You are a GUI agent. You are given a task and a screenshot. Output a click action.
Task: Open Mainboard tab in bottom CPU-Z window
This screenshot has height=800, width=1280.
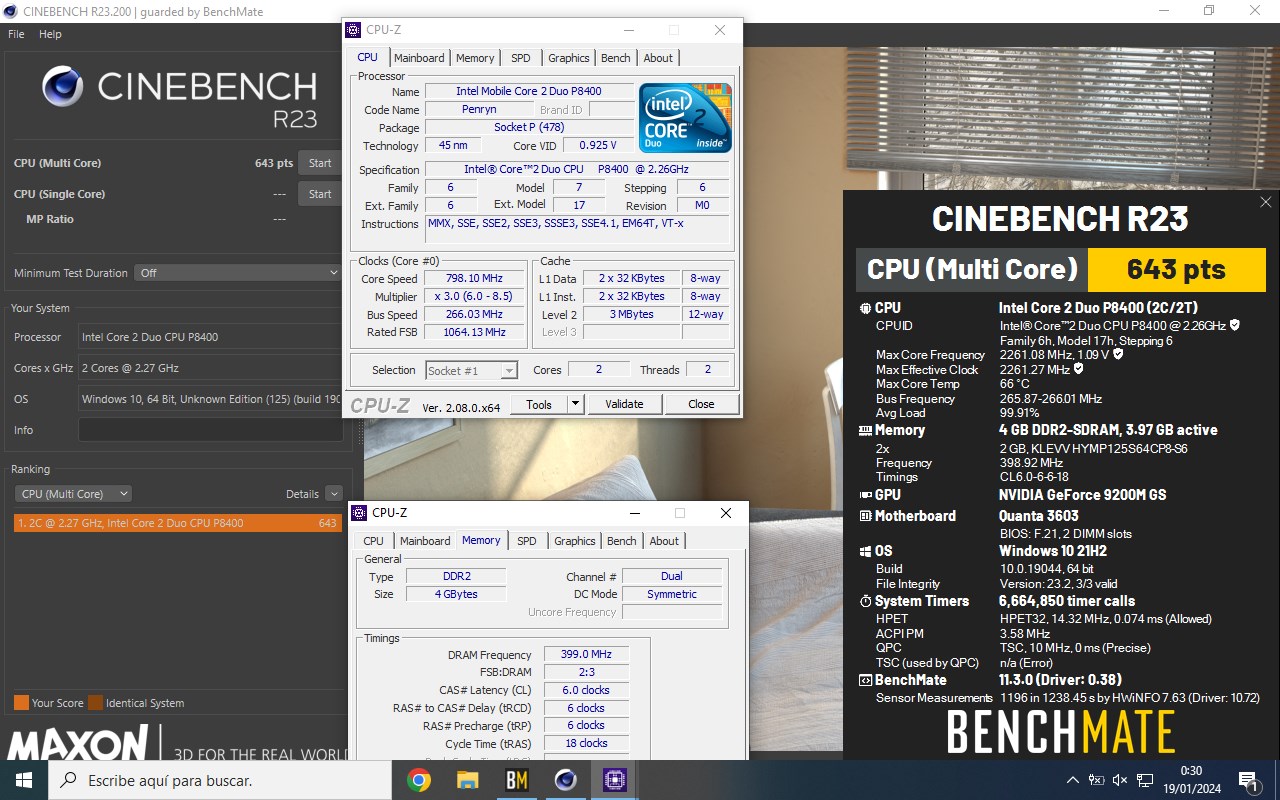point(425,541)
